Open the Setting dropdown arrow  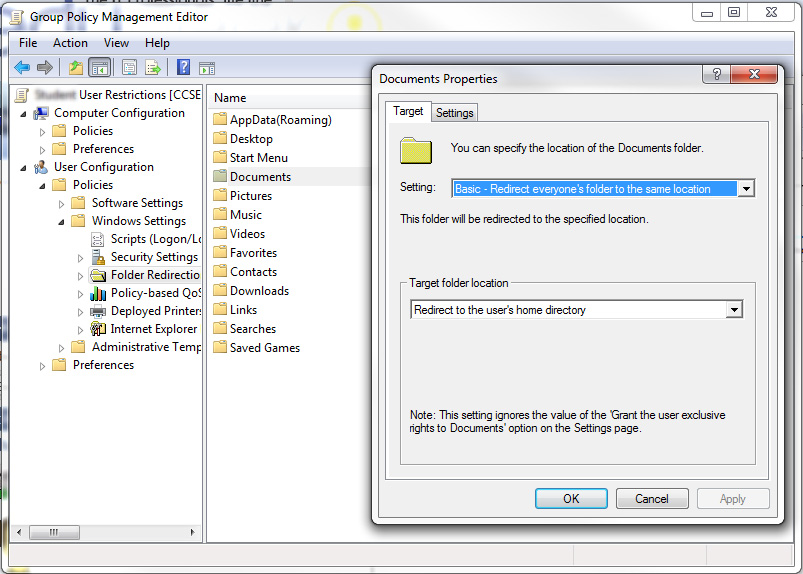746,189
